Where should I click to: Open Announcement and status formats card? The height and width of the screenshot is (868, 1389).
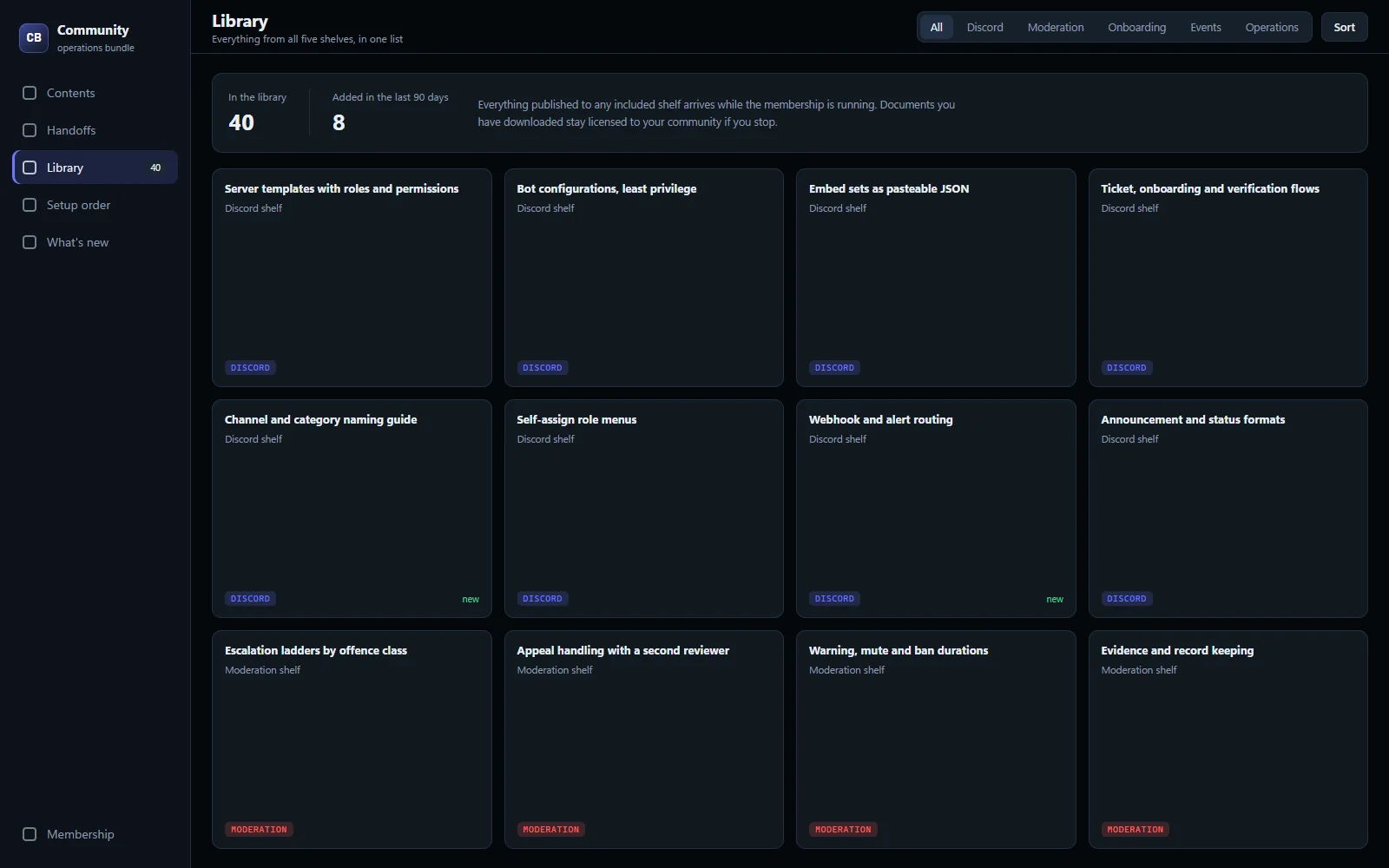[1228, 509]
